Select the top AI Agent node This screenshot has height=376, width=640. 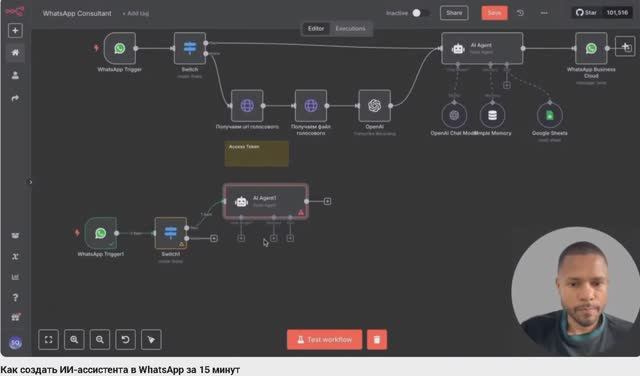click(482, 48)
